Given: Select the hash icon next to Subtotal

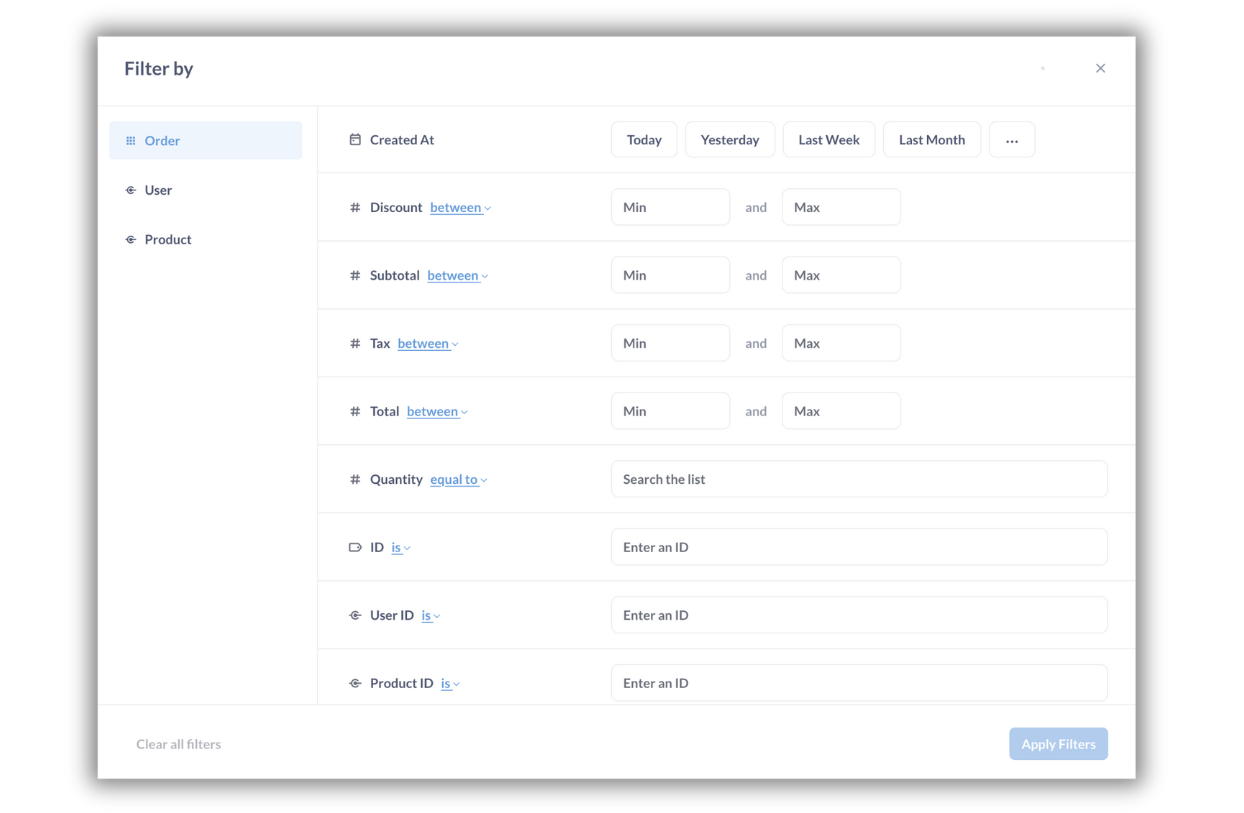Looking at the screenshot, I should (355, 275).
